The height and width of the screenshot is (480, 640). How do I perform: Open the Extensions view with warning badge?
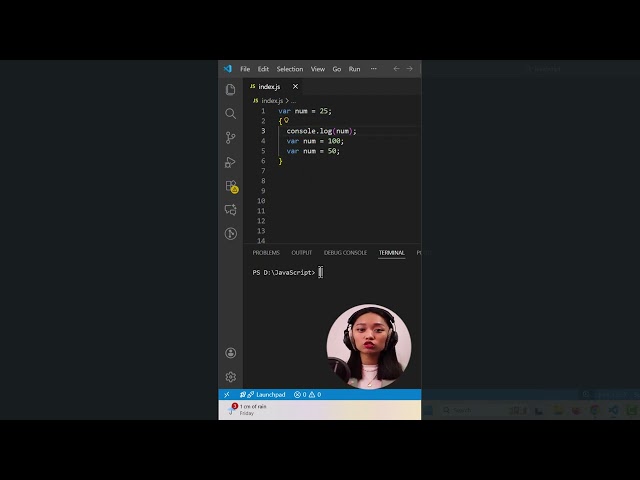[231, 187]
